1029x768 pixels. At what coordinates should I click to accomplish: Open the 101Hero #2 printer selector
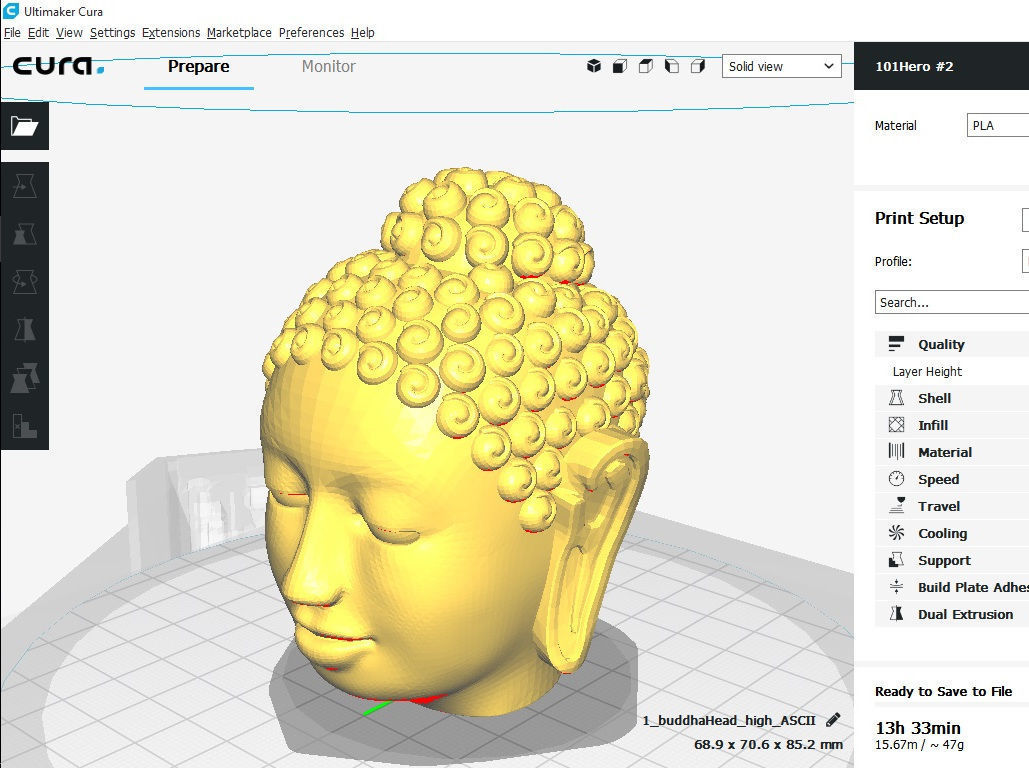941,66
